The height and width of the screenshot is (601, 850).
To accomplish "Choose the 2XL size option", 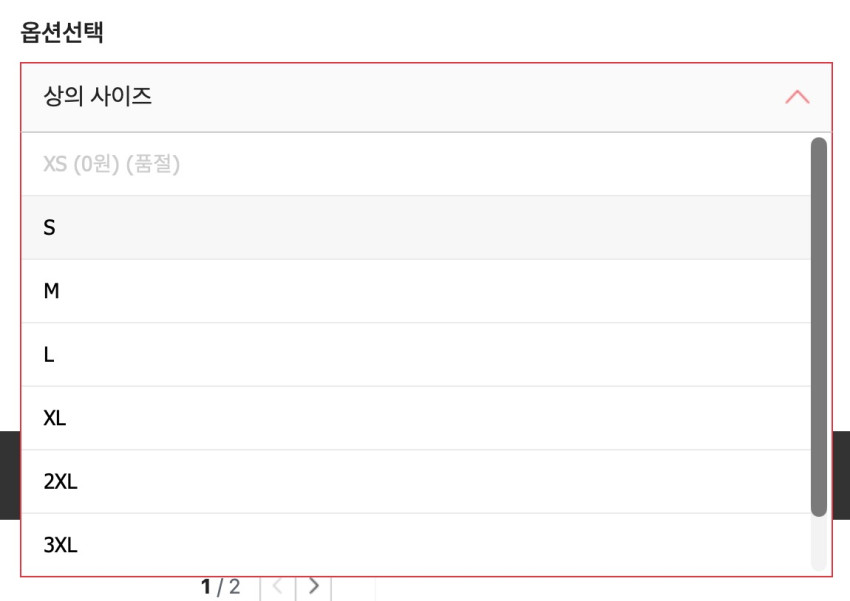I will point(415,482).
